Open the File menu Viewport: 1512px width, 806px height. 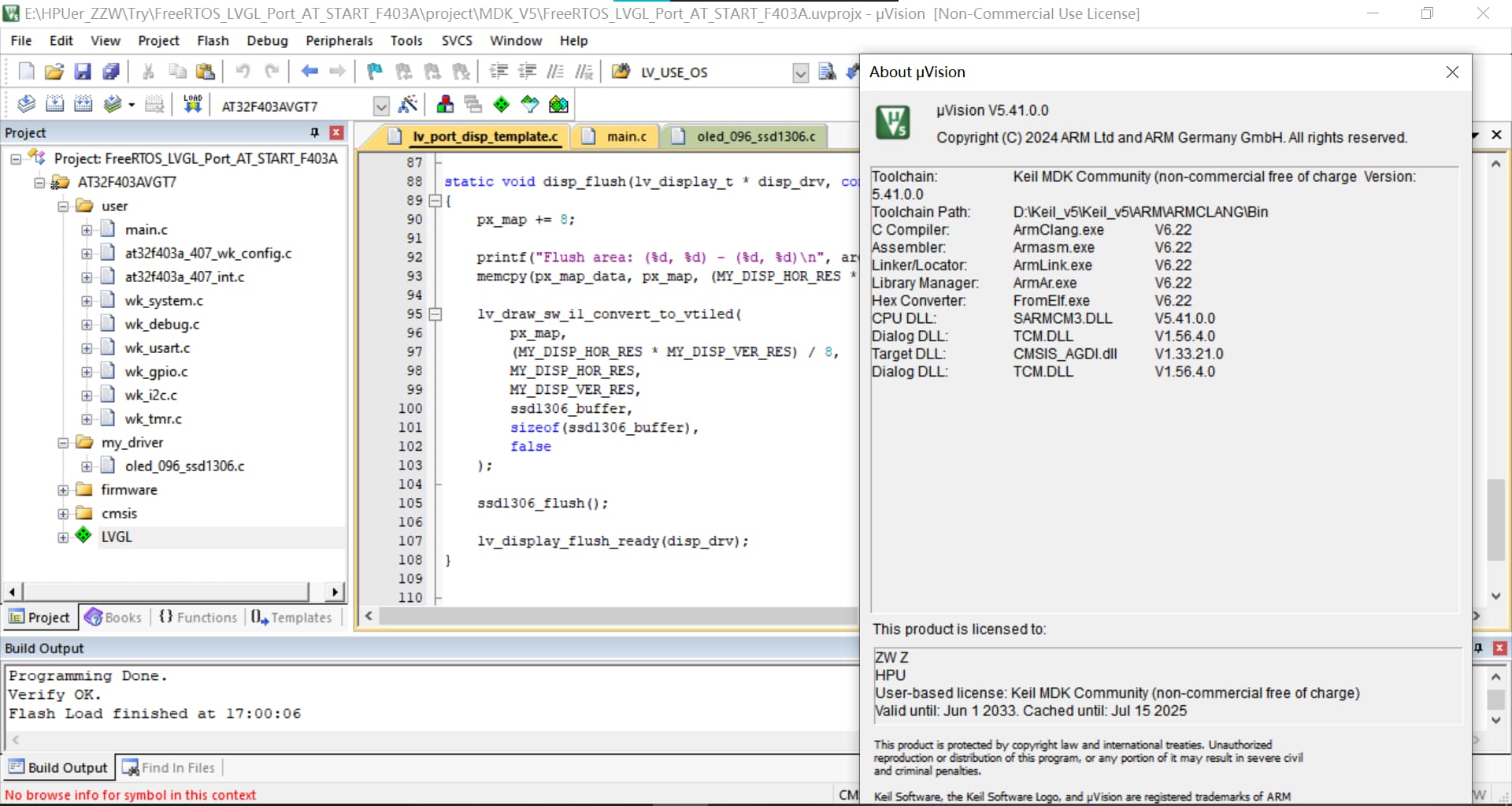tap(21, 40)
